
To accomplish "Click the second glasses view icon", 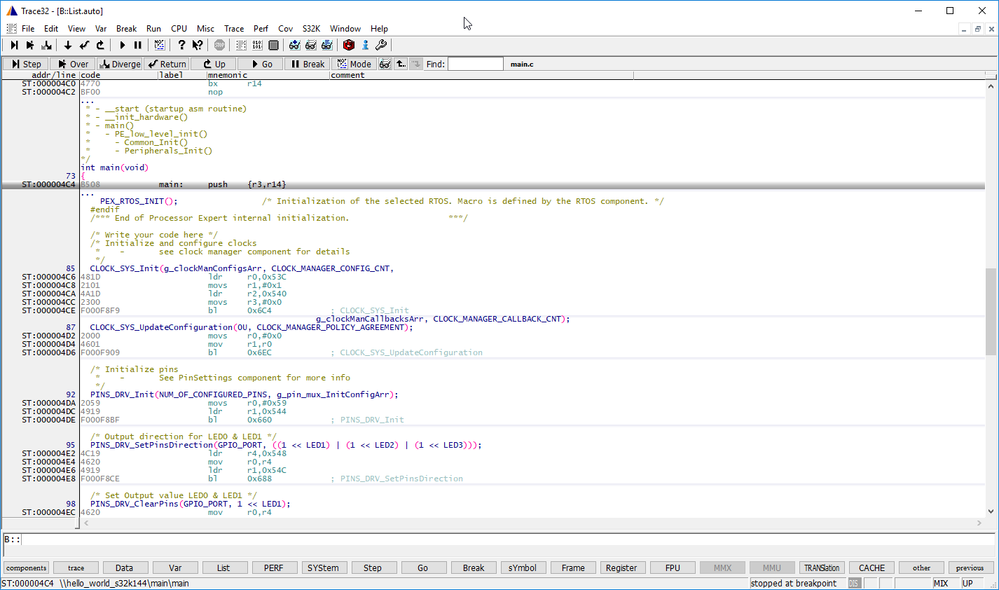I will (x=310, y=45).
